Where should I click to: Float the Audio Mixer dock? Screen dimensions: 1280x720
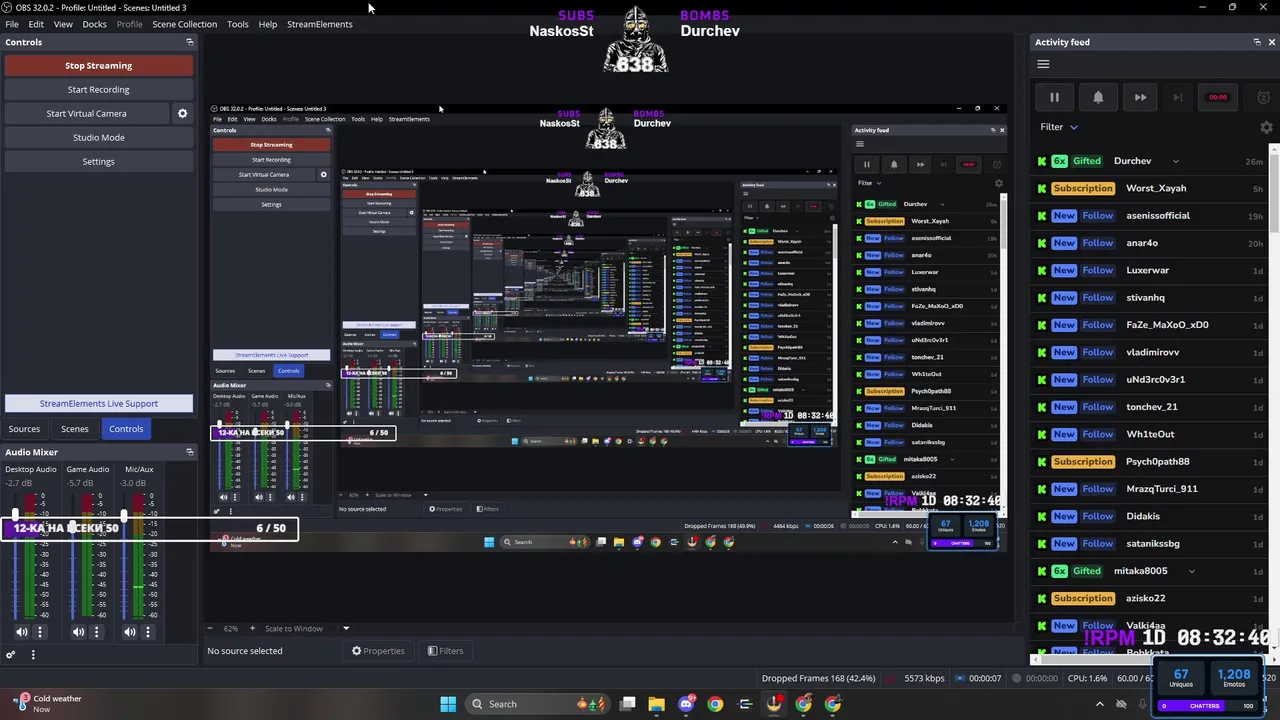click(189, 452)
